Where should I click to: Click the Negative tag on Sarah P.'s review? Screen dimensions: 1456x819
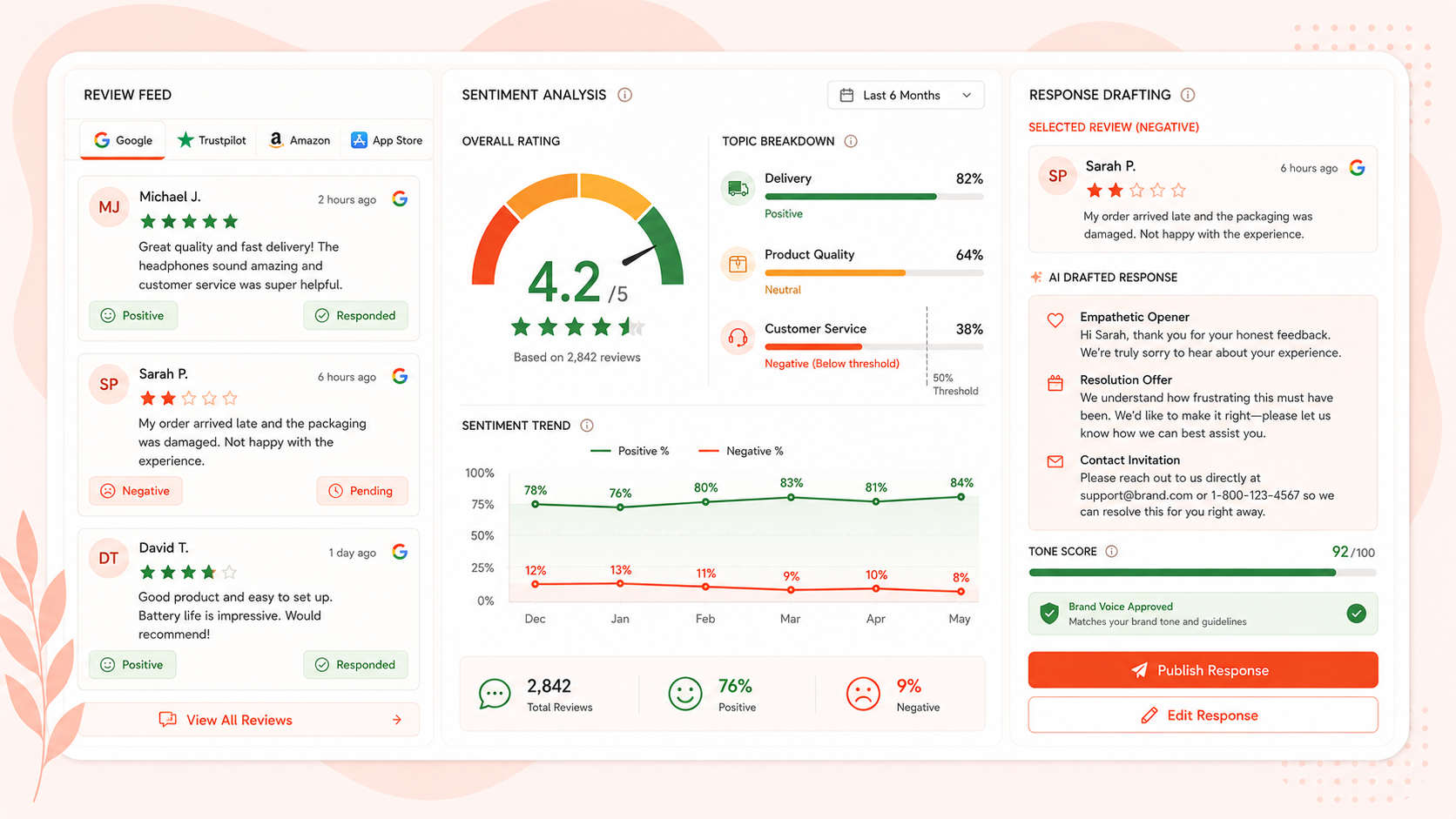[136, 491]
